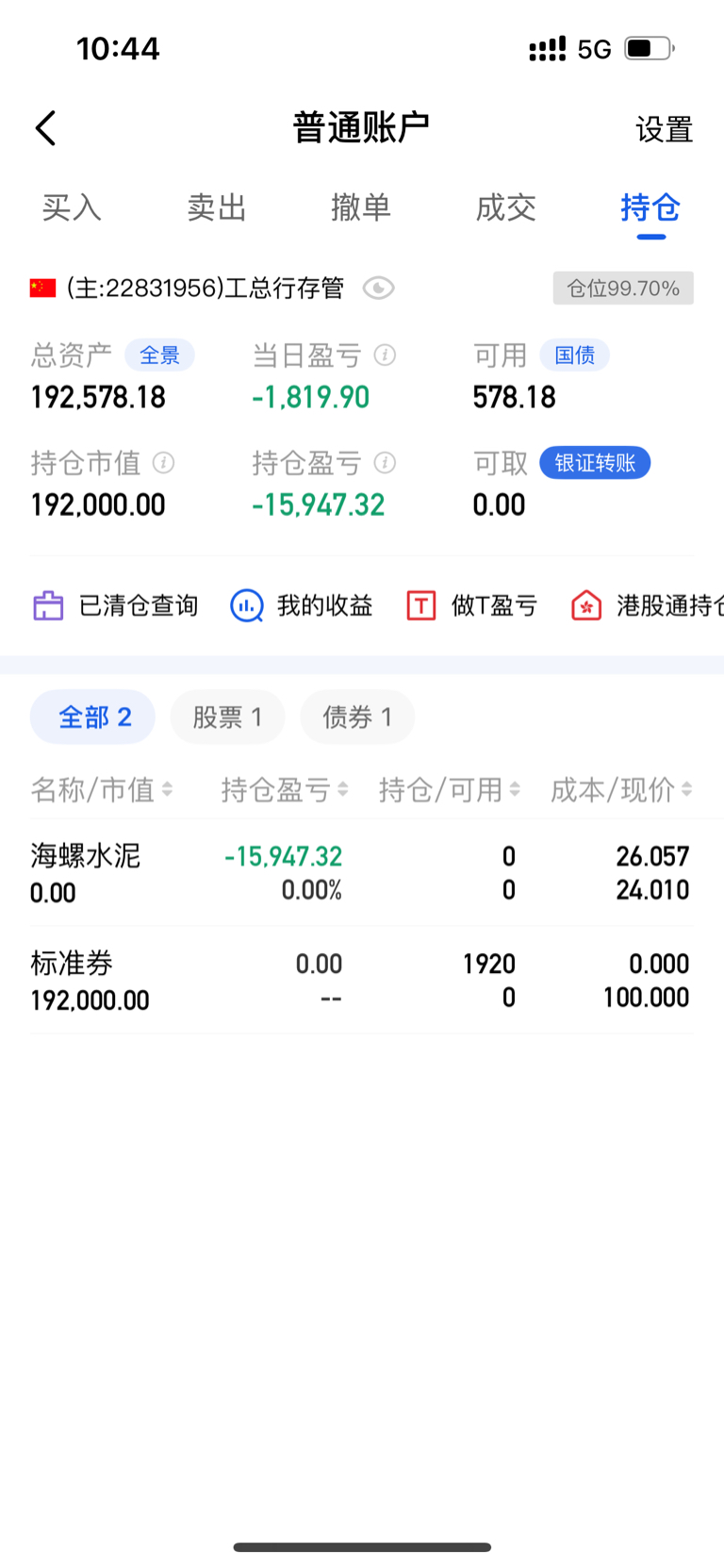Sort by 持仓盈亏 column header

[x=285, y=789]
